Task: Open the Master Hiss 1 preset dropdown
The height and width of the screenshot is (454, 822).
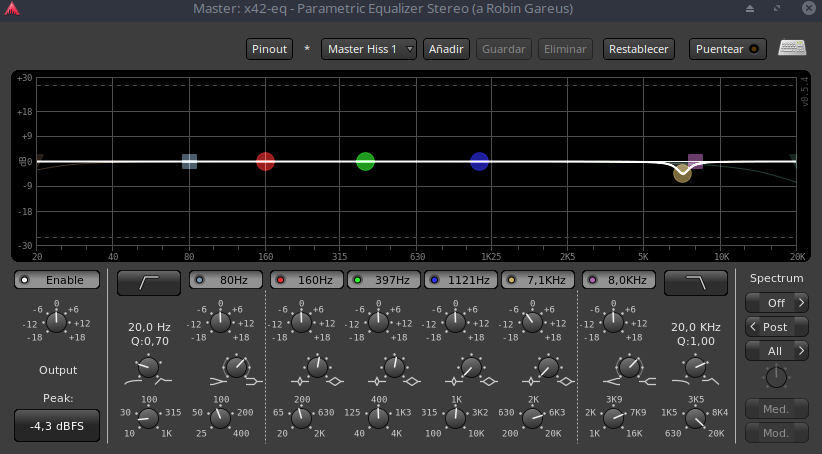Action: pos(368,49)
